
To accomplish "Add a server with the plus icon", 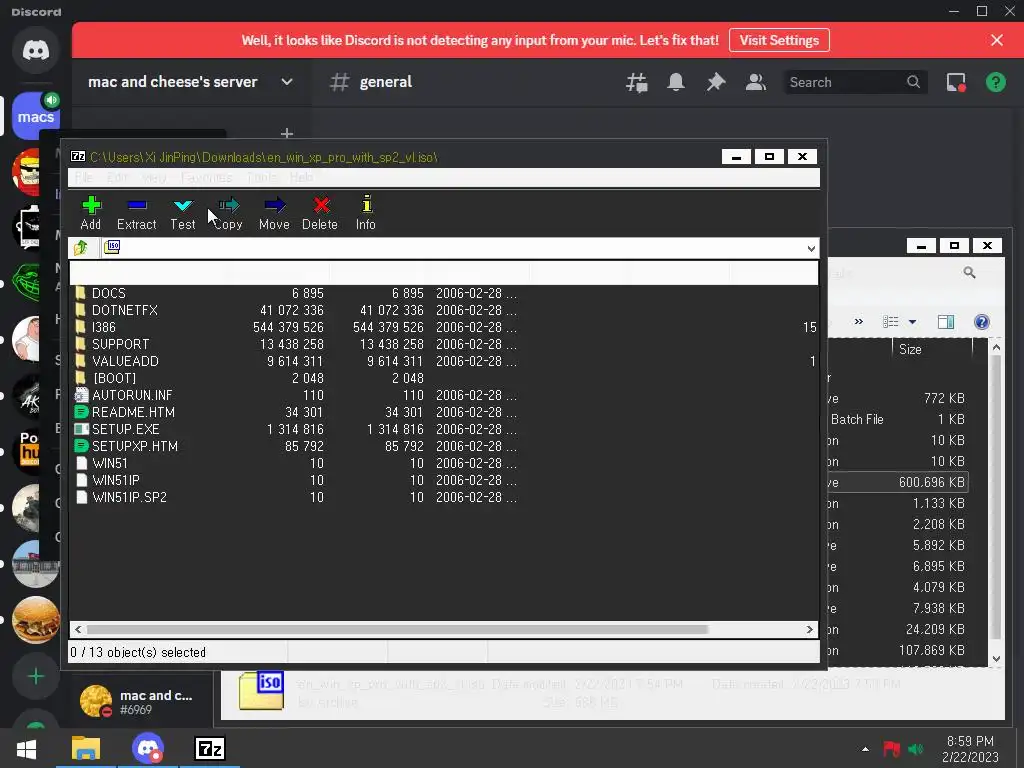I will tap(36, 677).
